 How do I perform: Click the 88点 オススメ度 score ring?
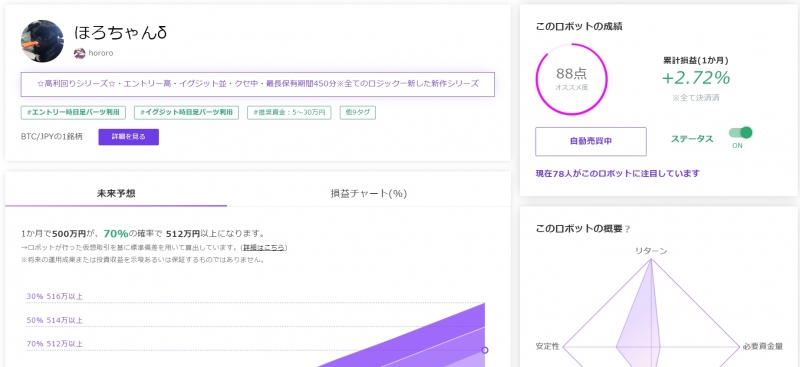point(571,79)
